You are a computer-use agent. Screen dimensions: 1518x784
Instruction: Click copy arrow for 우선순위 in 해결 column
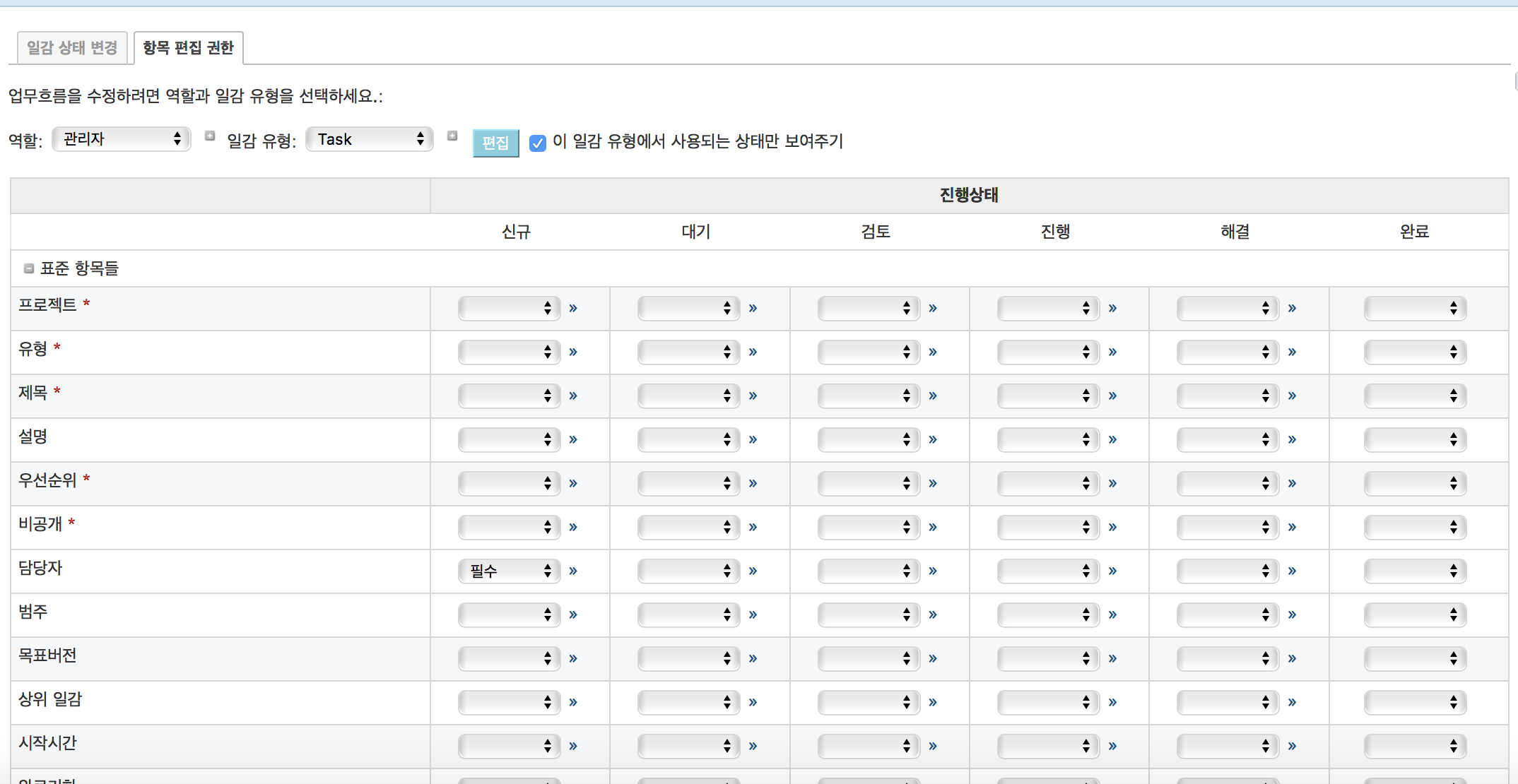tap(1292, 484)
